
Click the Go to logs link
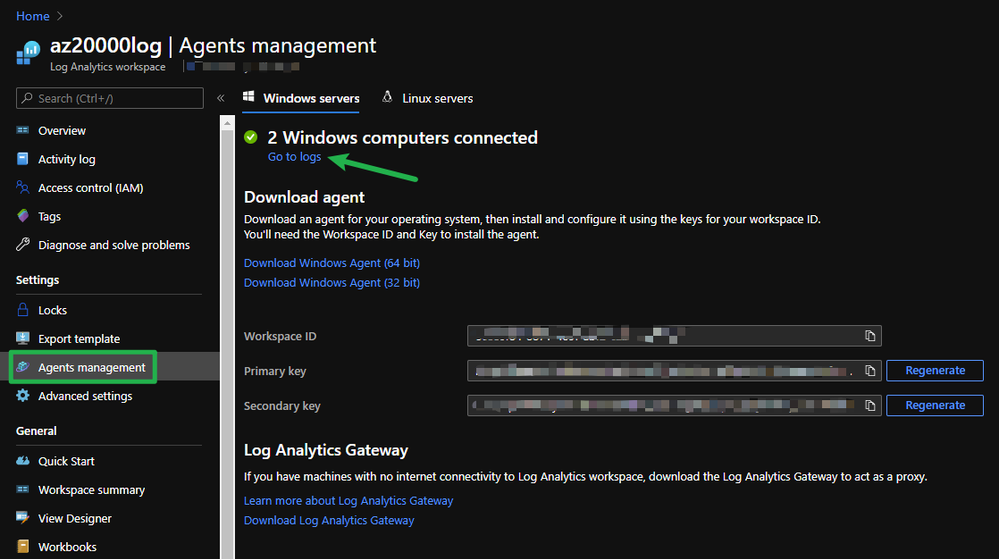(x=294, y=157)
